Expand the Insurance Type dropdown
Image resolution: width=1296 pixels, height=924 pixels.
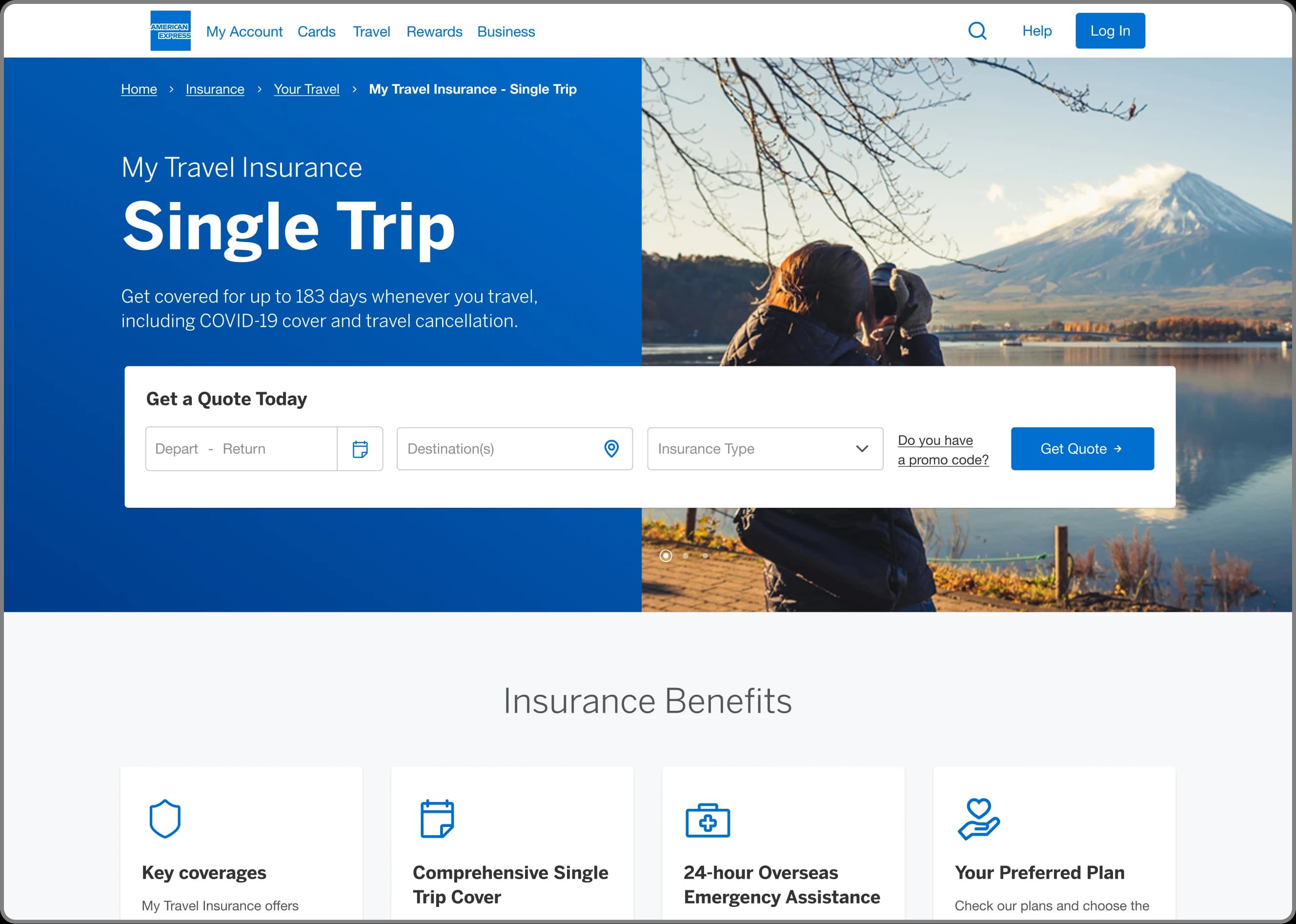pos(765,449)
